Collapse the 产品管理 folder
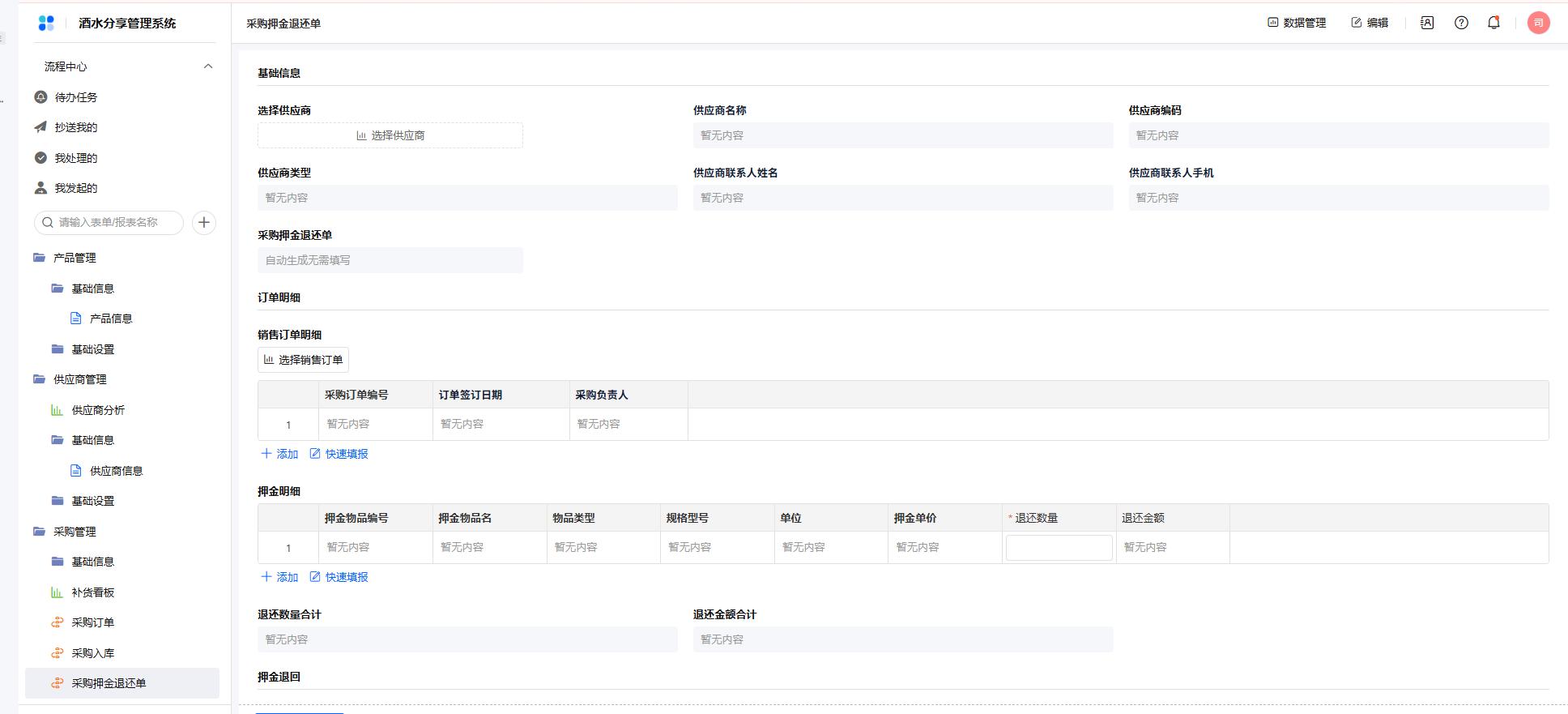This screenshot has width=1568, height=714. (122, 258)
